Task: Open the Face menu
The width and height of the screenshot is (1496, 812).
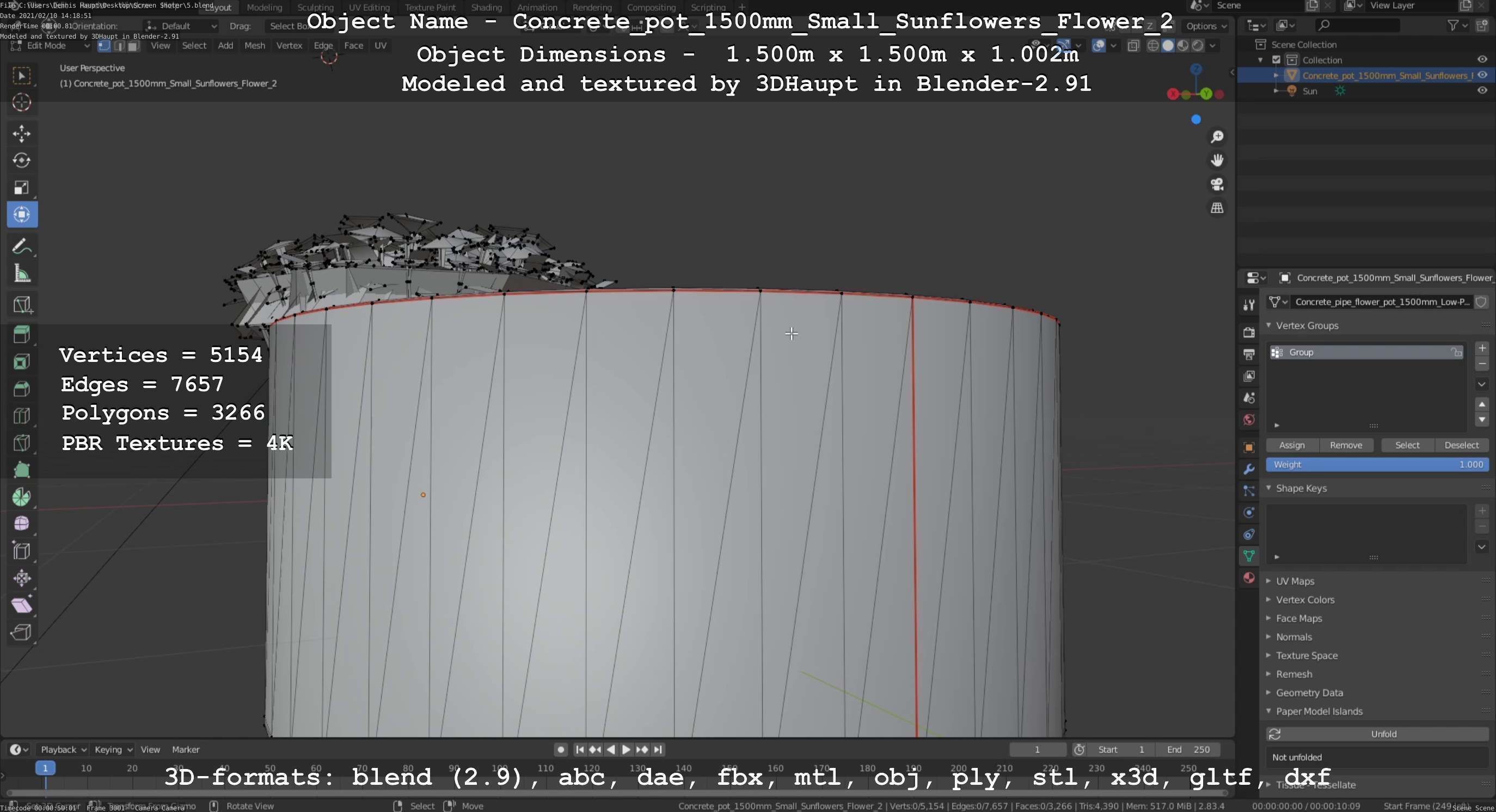Action: coord(353,46)
